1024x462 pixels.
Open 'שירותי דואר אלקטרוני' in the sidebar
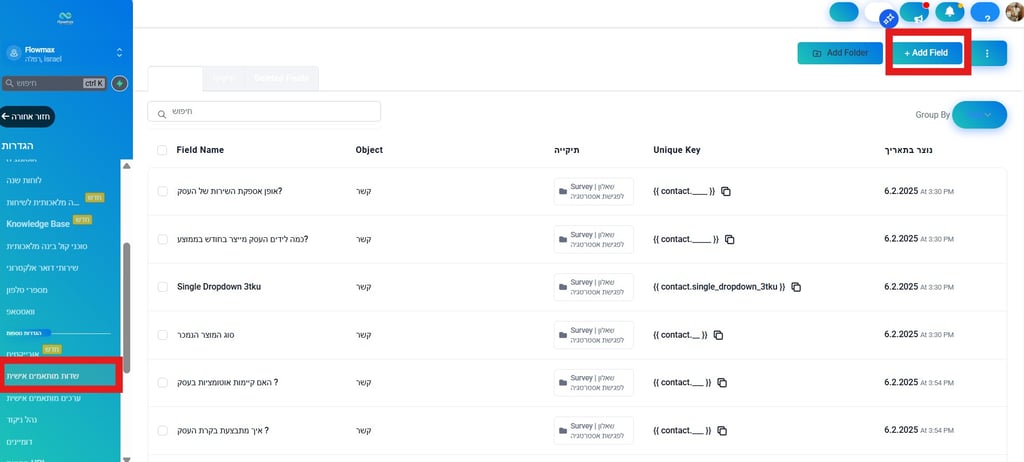click(x=42, y=268)
